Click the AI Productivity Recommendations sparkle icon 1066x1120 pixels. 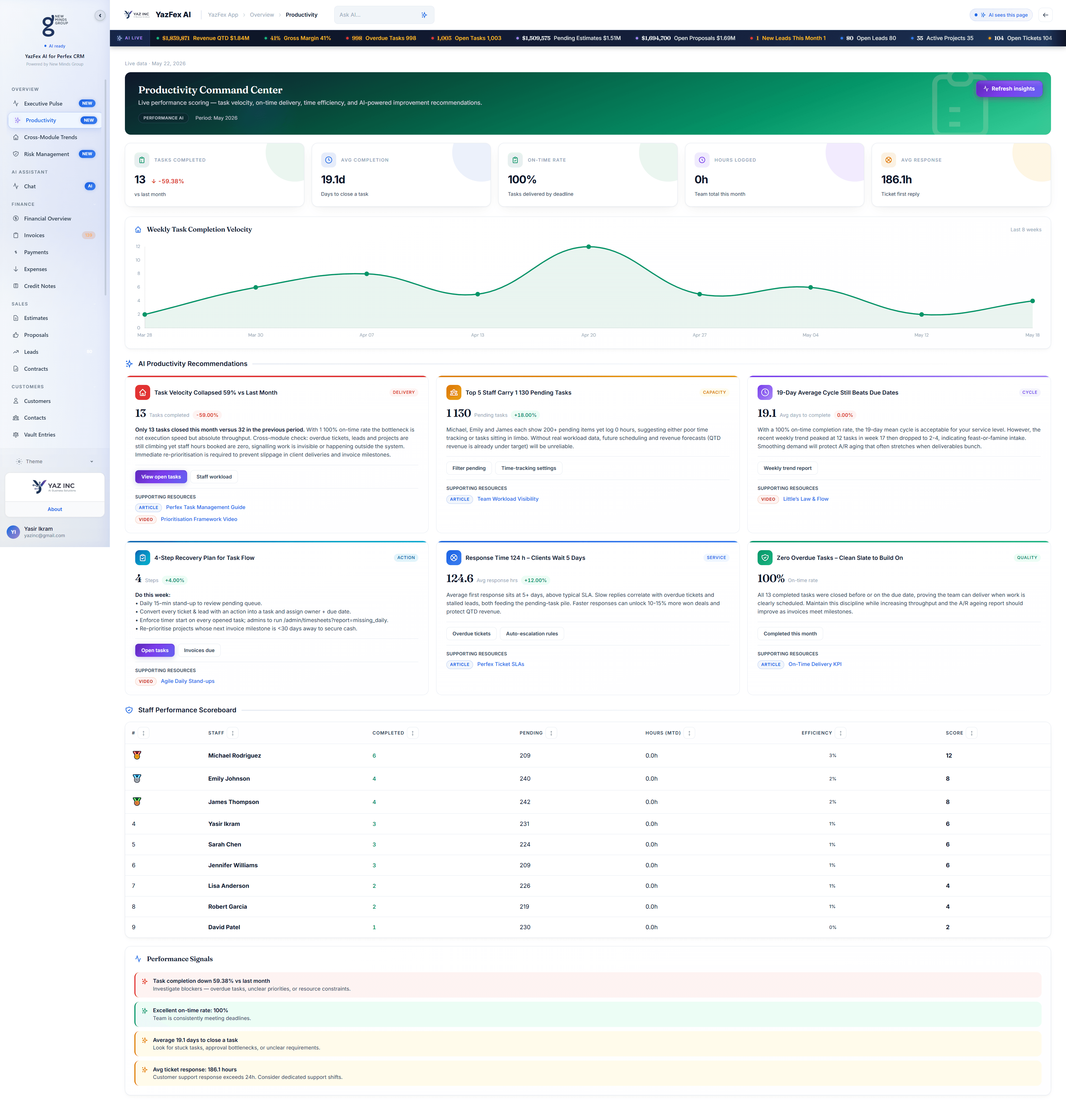click(129, 364)
